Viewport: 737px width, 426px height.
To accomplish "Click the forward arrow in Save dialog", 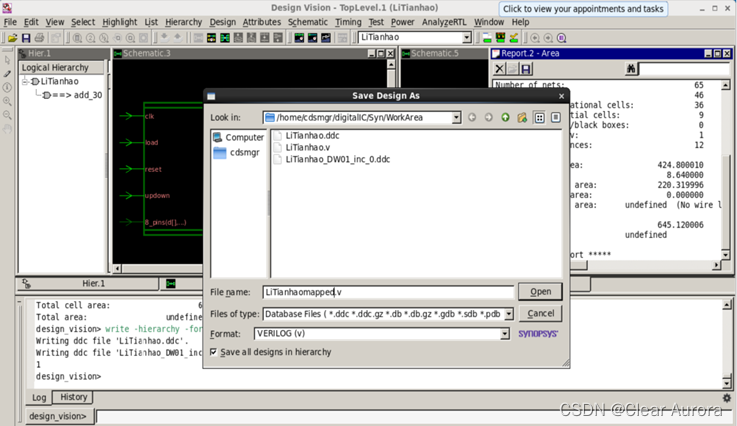I will pyautogui.click(x=489, y=118).
